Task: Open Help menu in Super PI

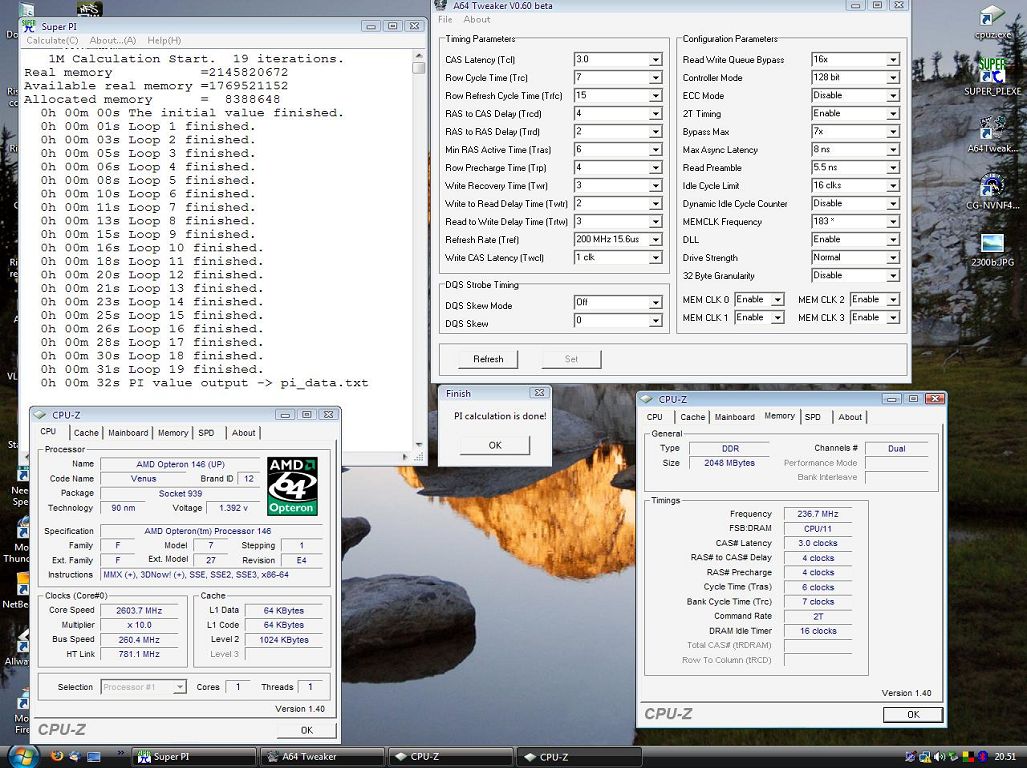Action: click(x=164, y=41)
